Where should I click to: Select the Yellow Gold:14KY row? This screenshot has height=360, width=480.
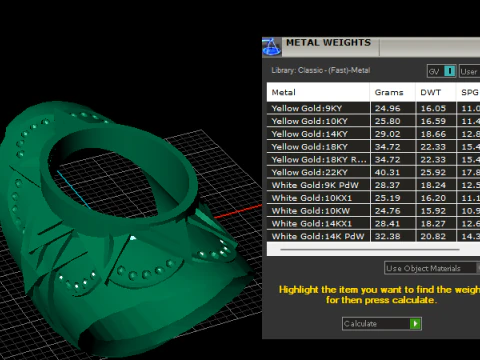point(373,134)
